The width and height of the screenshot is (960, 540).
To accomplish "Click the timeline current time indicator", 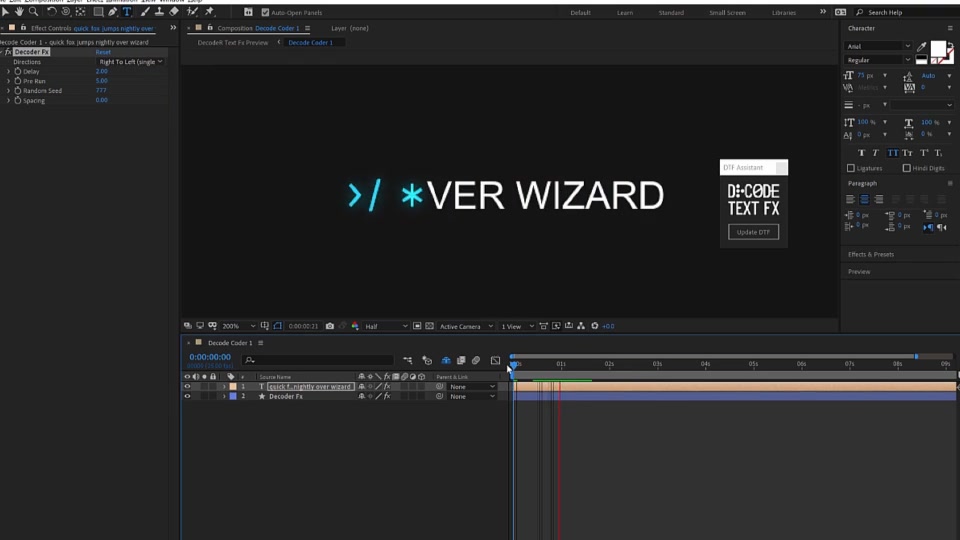I will [x=513, y=364].
